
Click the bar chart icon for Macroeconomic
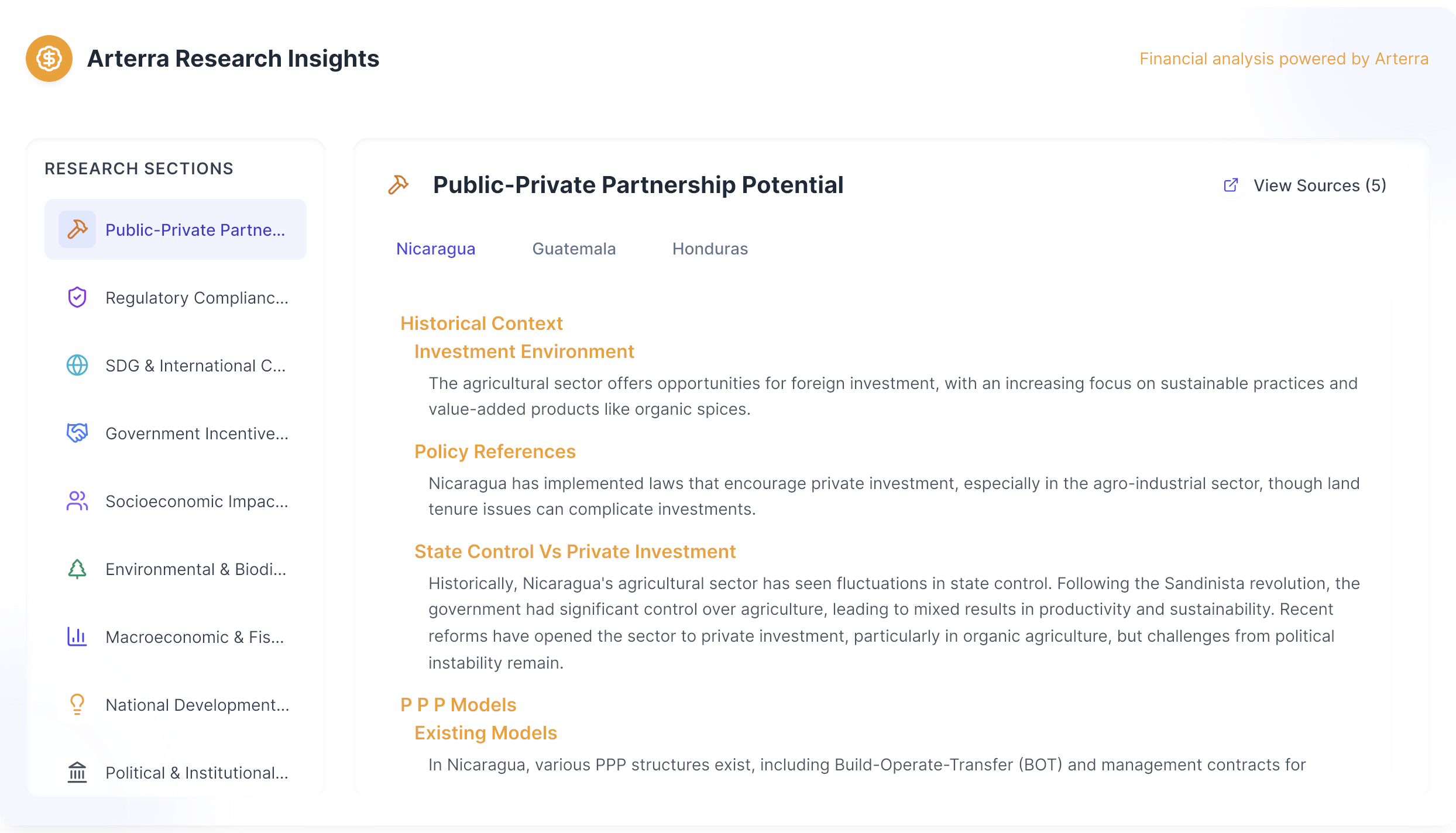pos(77,636)
